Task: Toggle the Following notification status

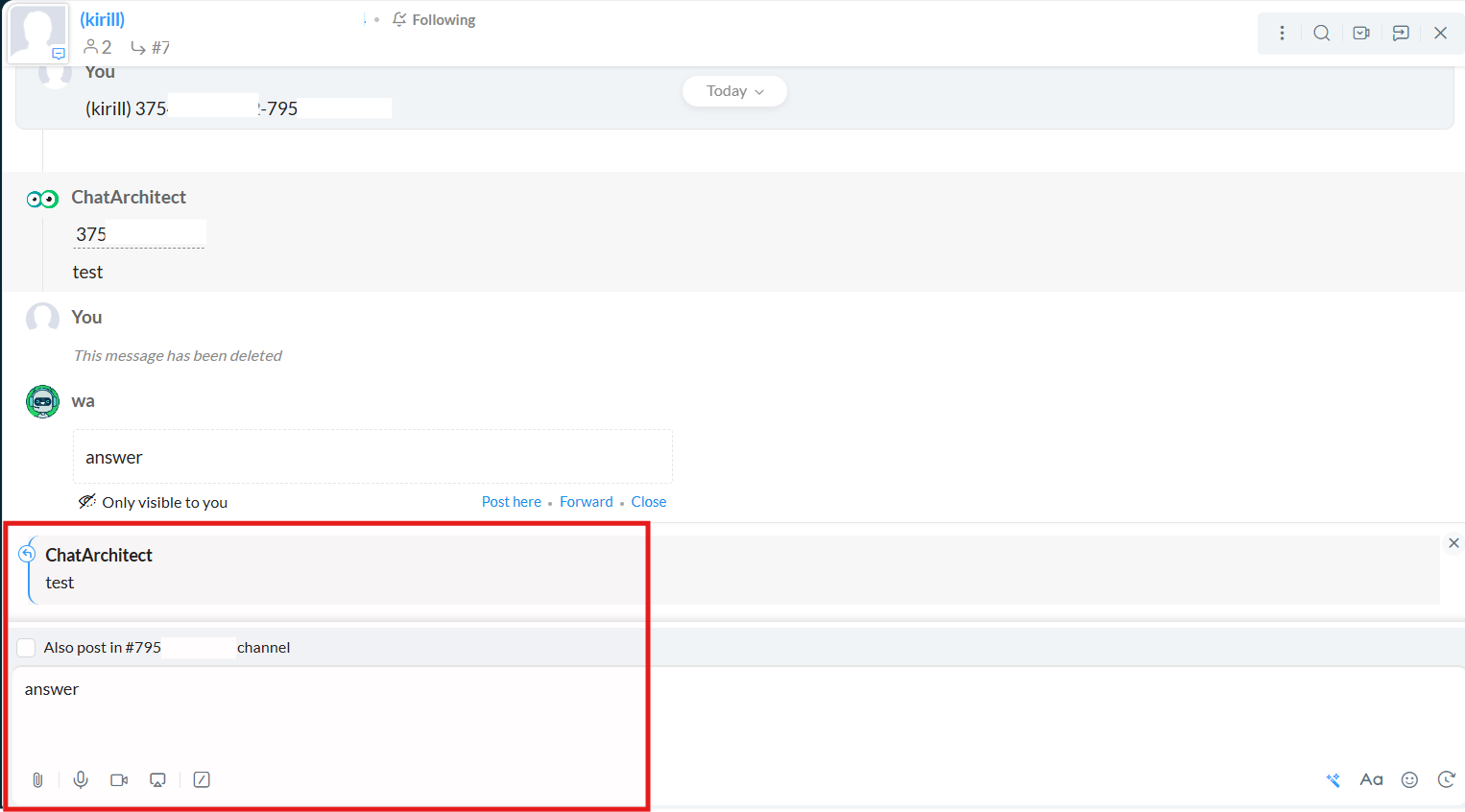Action: 434,20
